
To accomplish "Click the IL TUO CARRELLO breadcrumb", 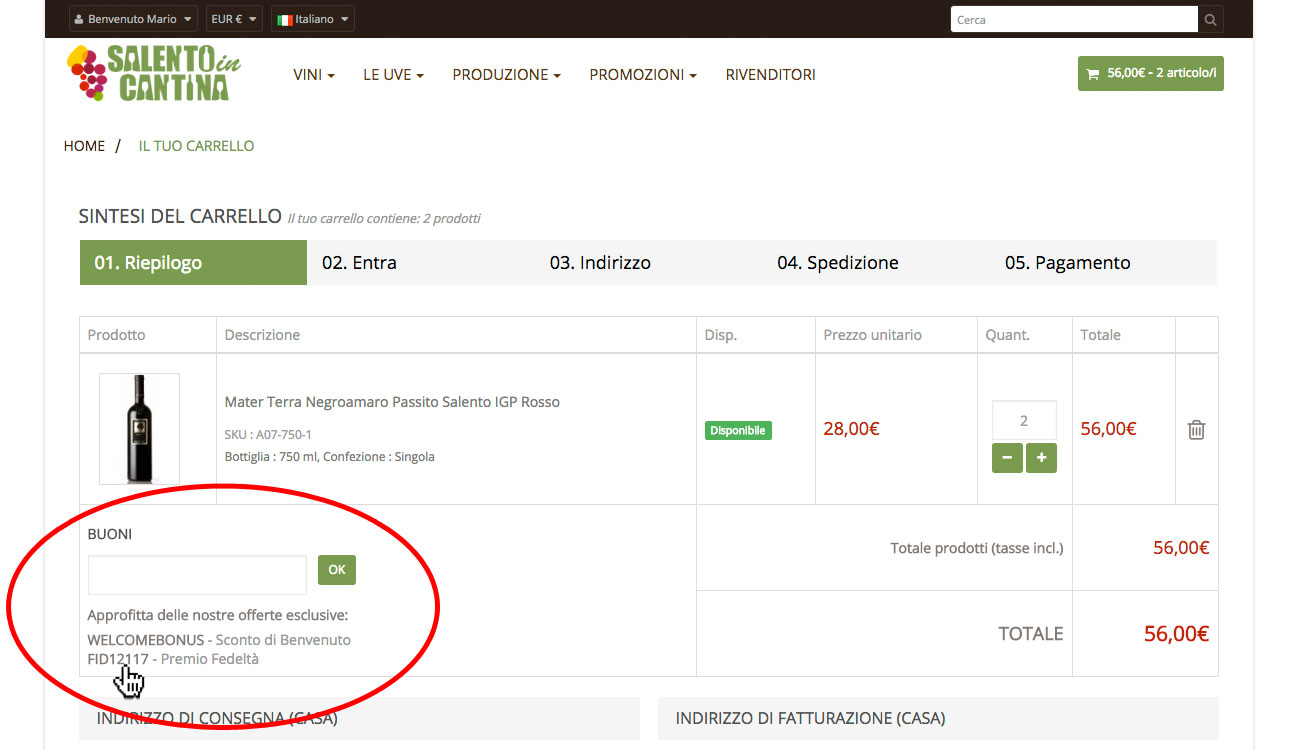I will point(196,146).
